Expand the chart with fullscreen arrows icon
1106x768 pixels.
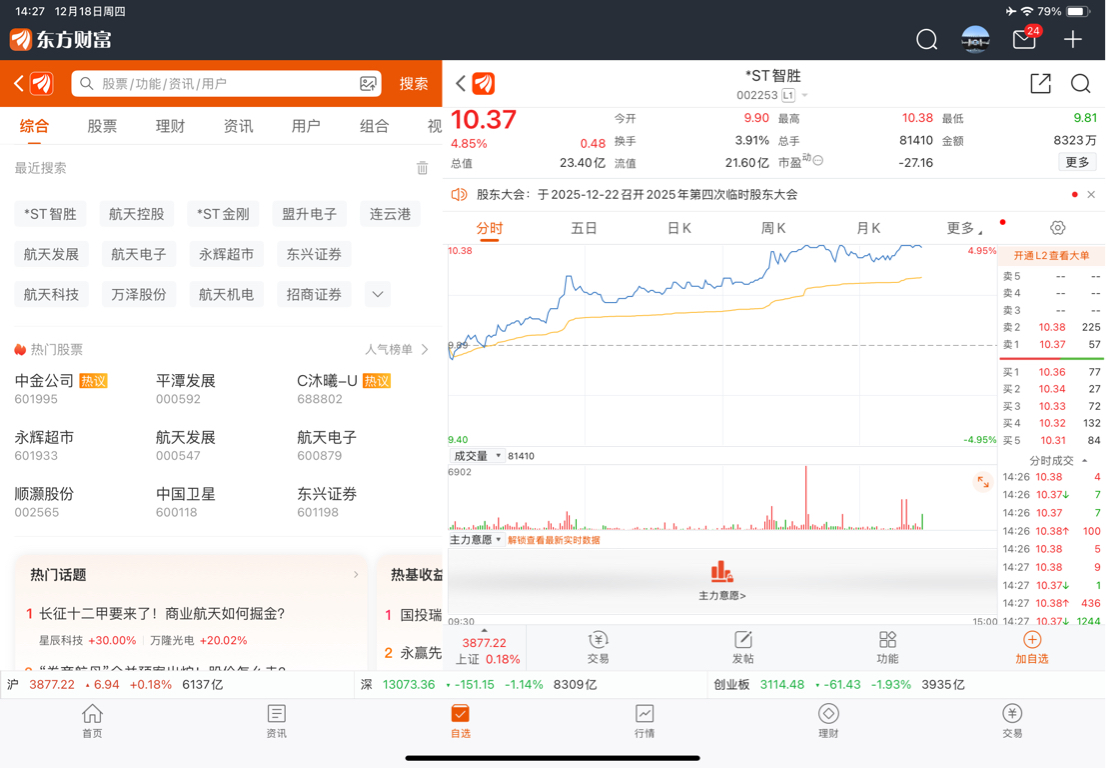click(x=982, y=482)
